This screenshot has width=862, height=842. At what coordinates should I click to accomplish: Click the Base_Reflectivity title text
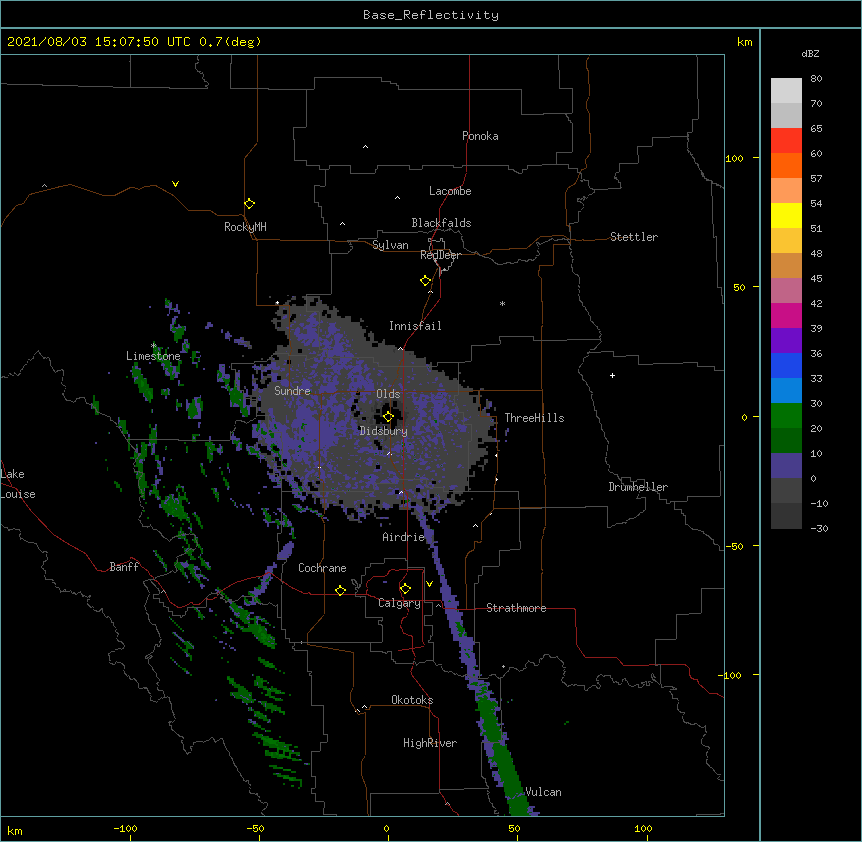click(431, 15)
